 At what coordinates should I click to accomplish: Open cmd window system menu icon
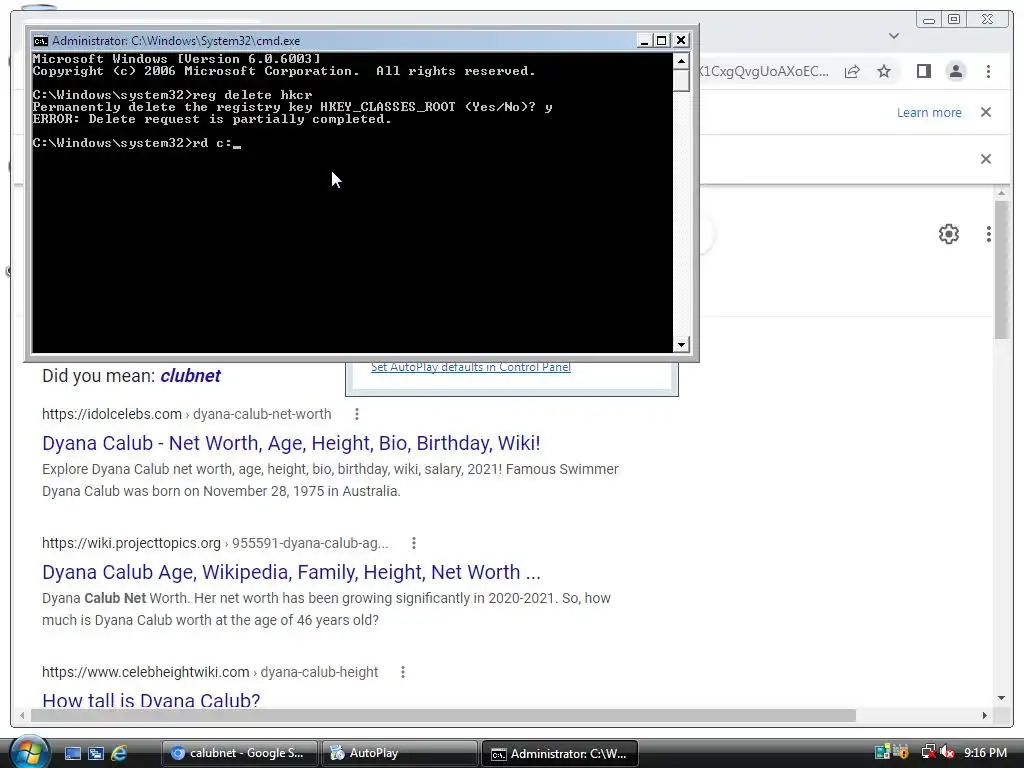40,40
